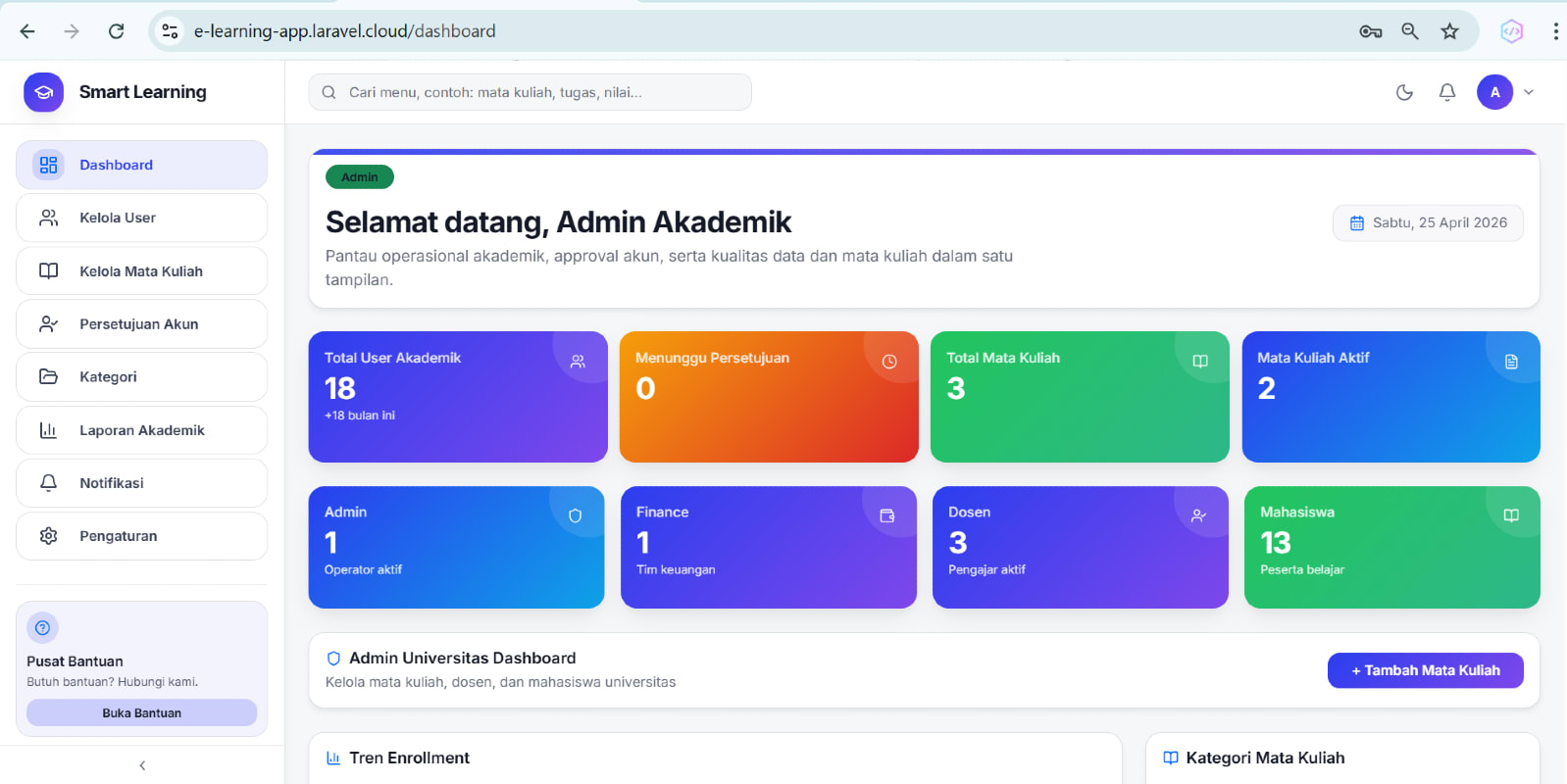Click the Total User Akademik value 18

[340, 388]
